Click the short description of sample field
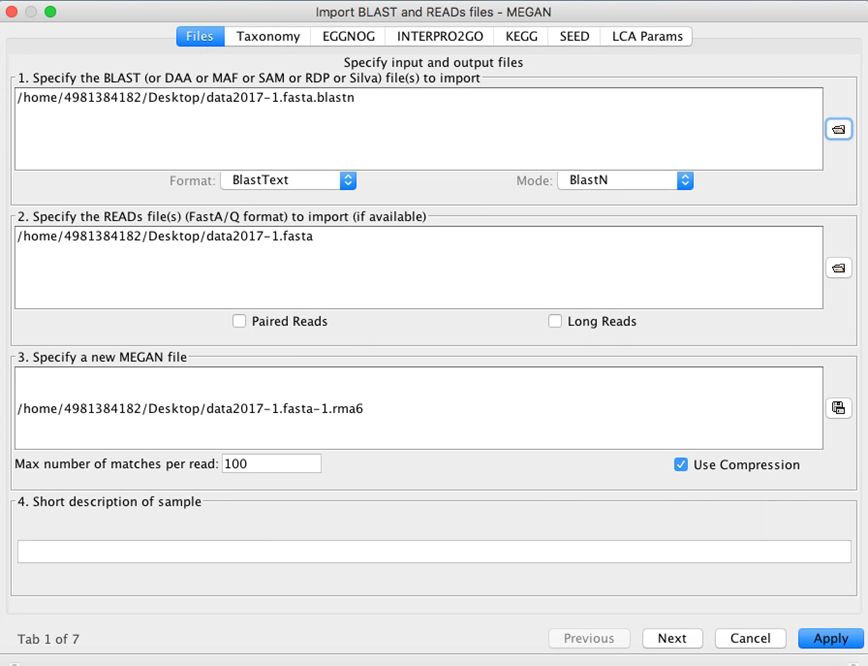868x666 pixels. pos(434,551)
